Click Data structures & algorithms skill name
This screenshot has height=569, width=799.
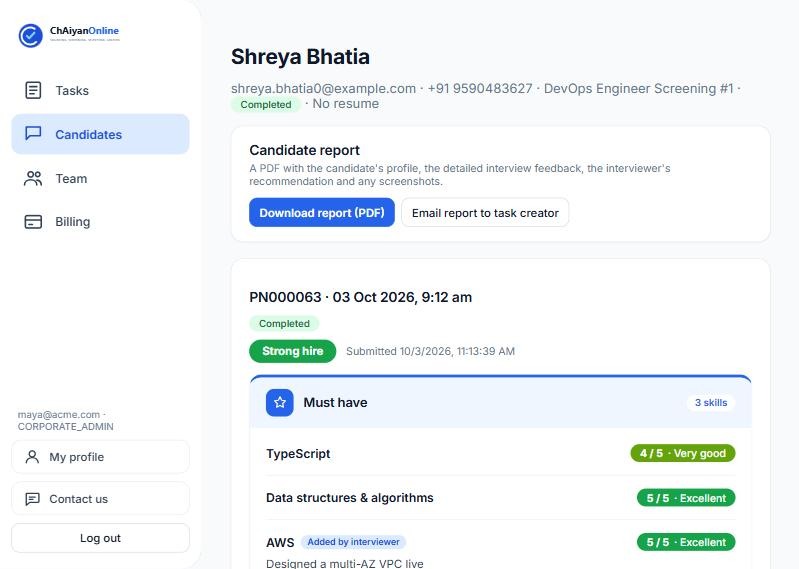tap(350, 498)
